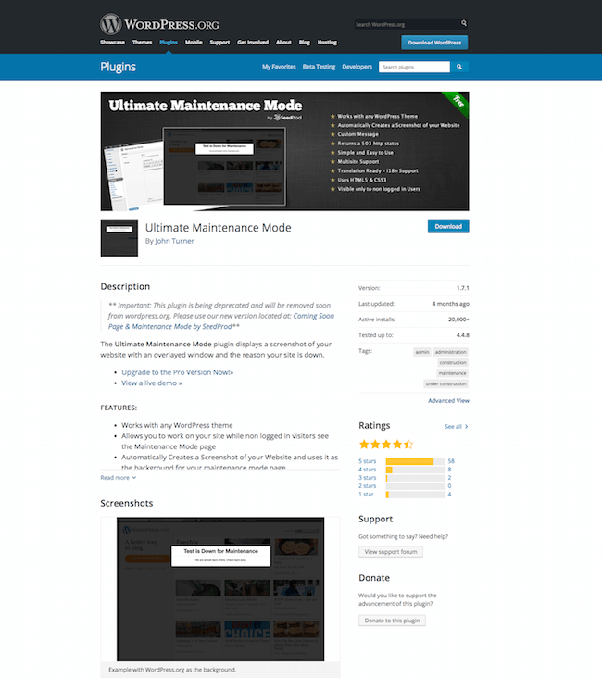Screen dimensions: 602x678
Task: Click the top WordPress.org search magnifier icon
Action: [x=464, y=23]
